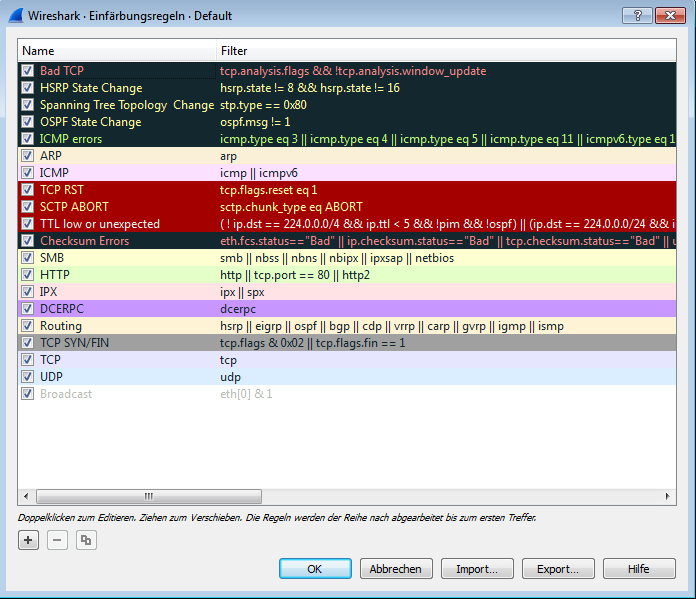This screenshot has width=696, height=599.
Task: Disable the IPX rule checkbox
Action: click(28, 292)
